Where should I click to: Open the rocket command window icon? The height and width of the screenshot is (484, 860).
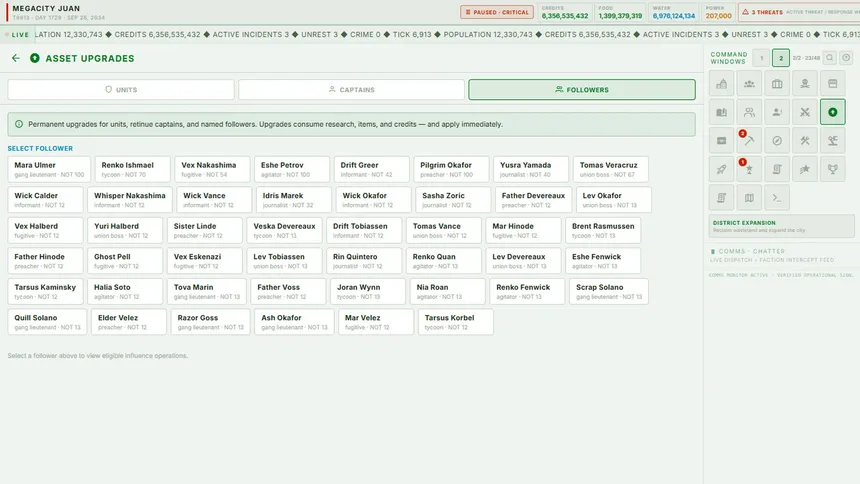(x=721, y=170)
